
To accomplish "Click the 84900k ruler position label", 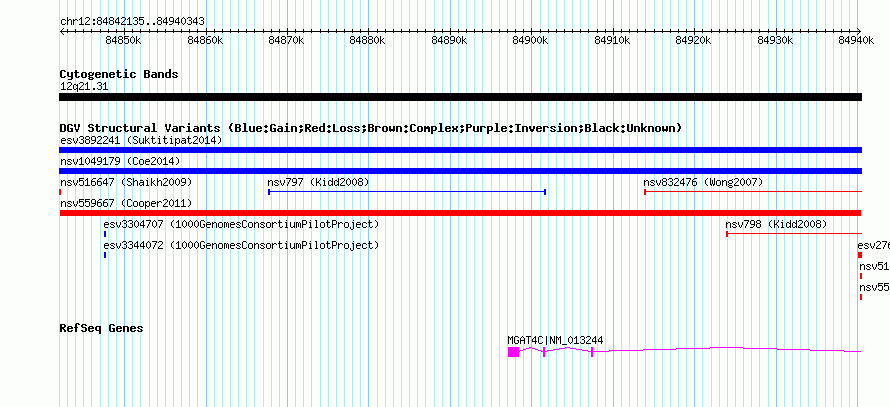I will click(x=531, y=40).
